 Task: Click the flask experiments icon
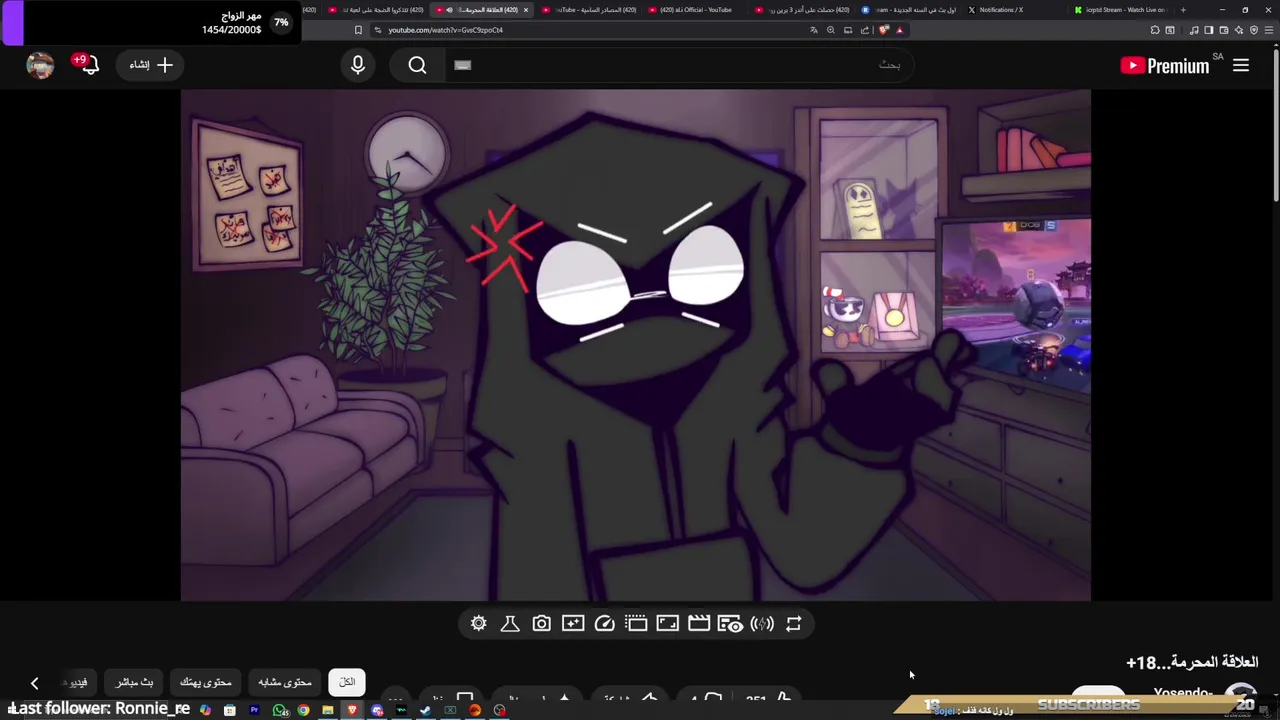coord(510,624)
